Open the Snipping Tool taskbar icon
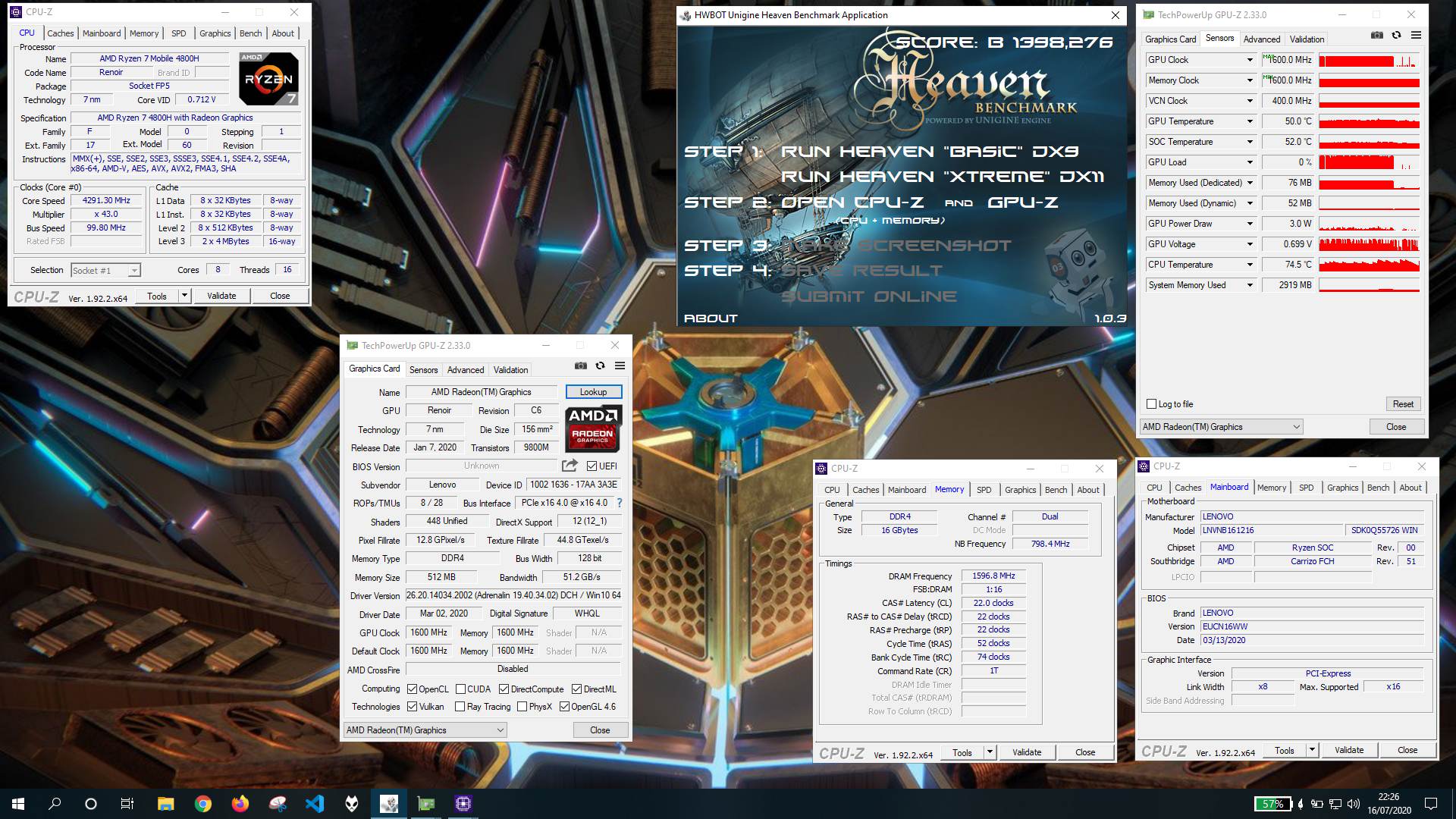 coord(278,804)
